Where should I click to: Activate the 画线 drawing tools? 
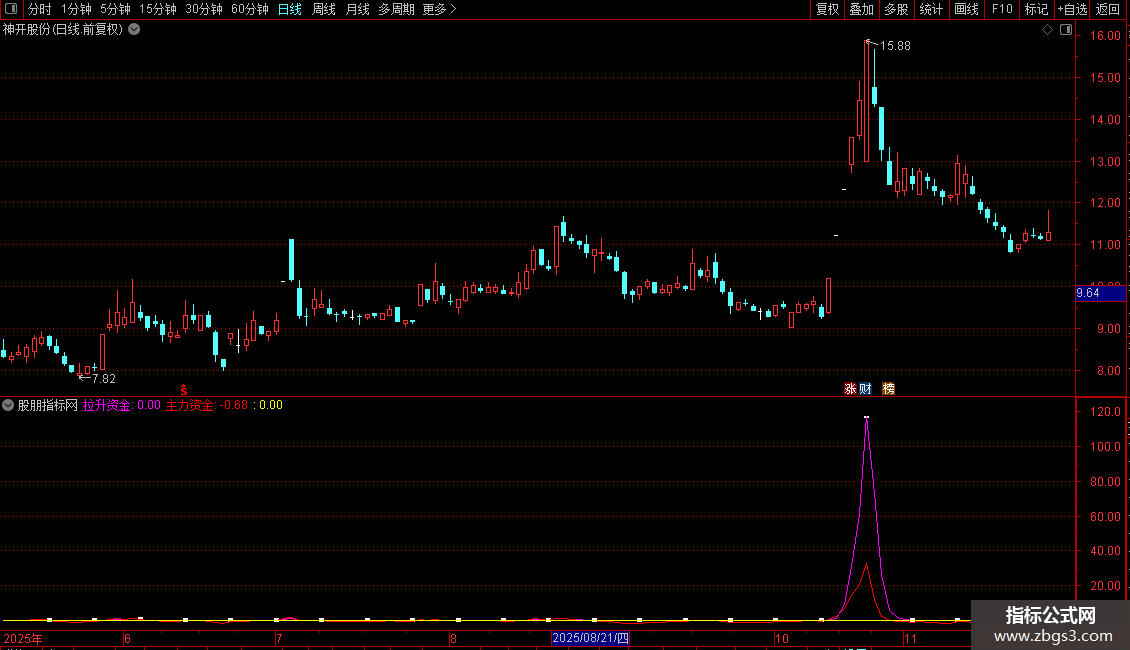click(x=966, y=9)
